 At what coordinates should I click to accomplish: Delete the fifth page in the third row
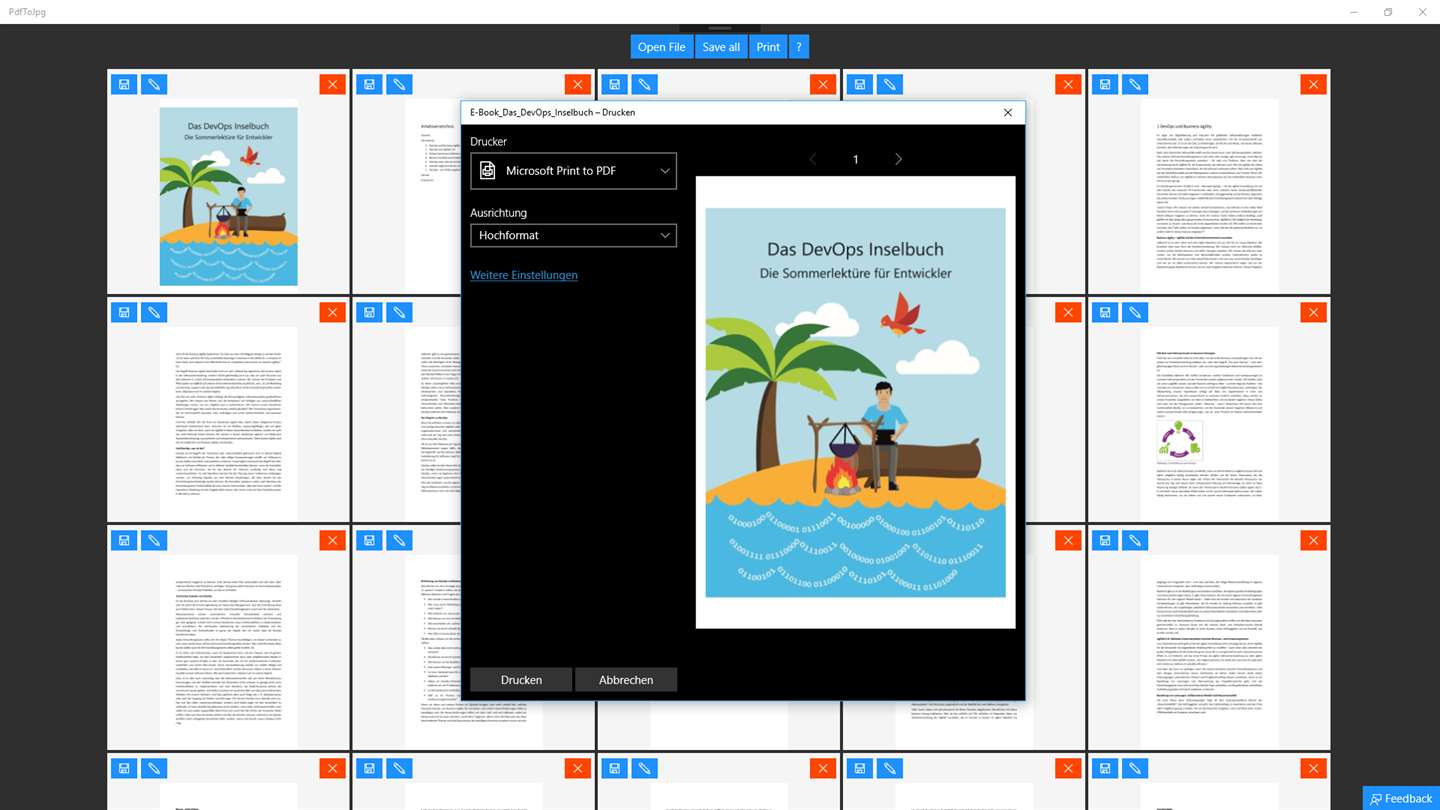[1314, 541]
